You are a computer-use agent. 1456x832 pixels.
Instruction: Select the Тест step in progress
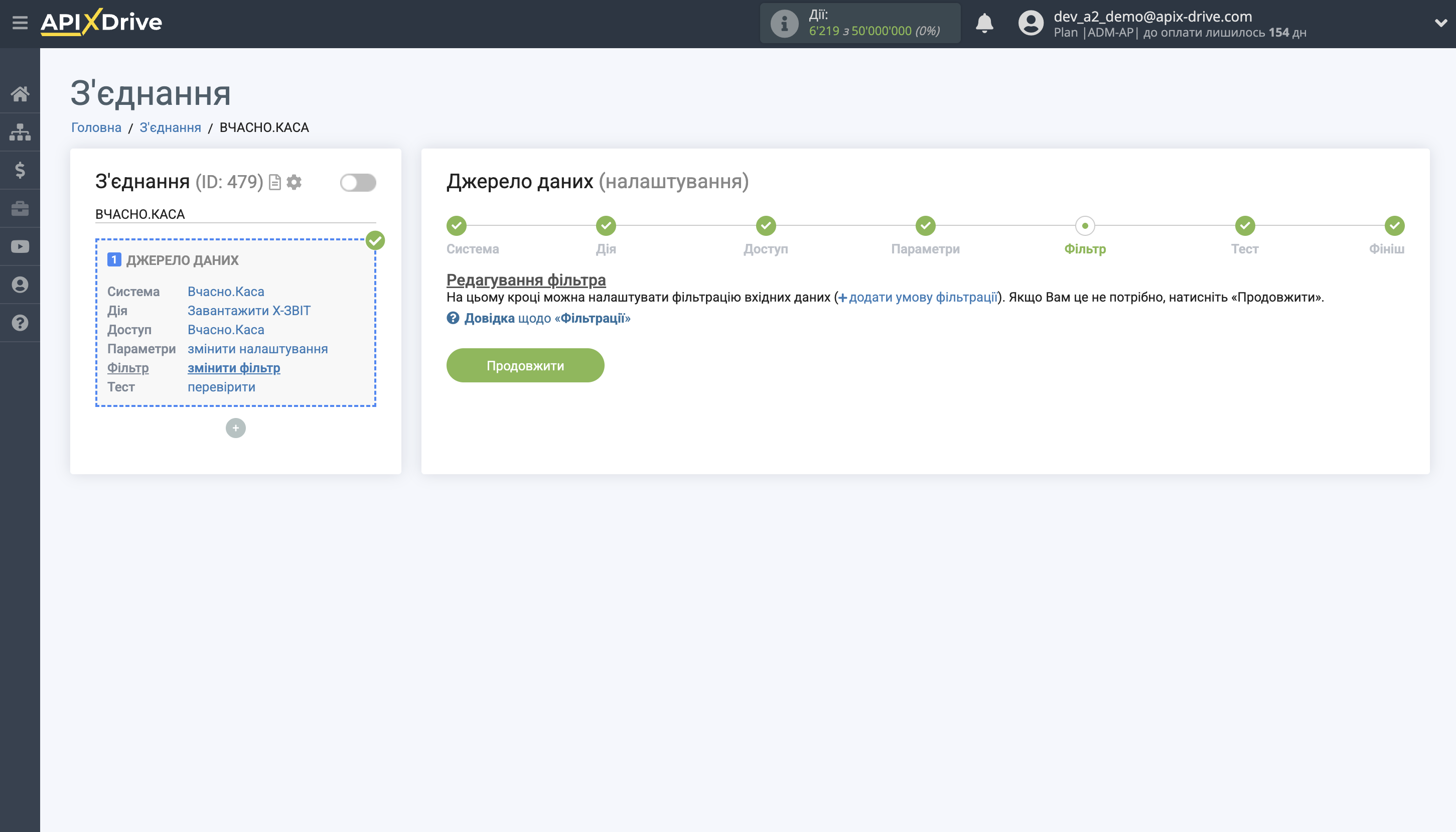click(1245, 226)
